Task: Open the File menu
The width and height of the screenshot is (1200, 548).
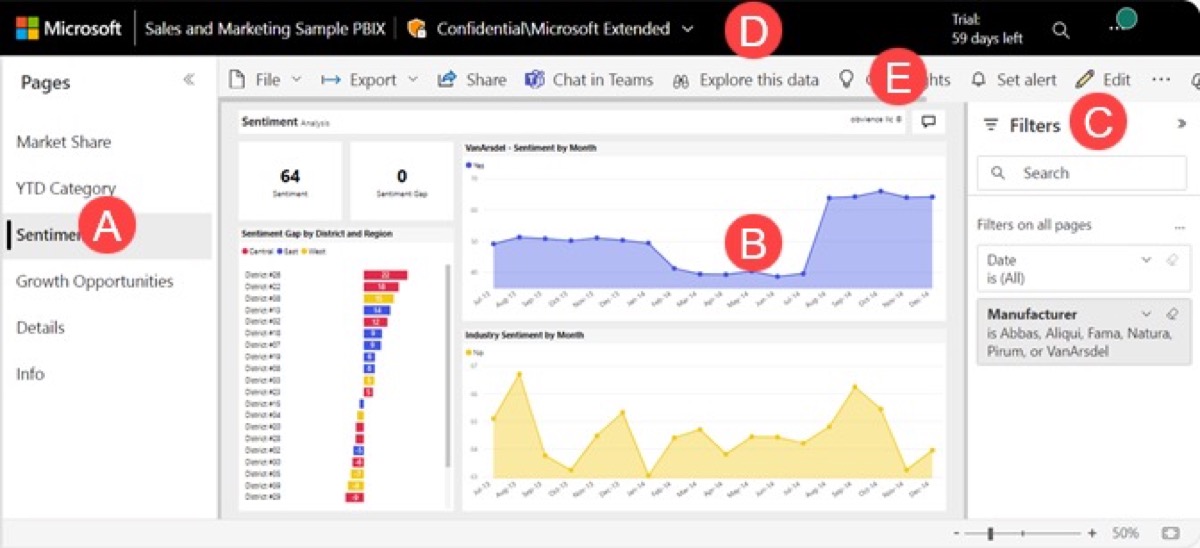Action: 265,80
